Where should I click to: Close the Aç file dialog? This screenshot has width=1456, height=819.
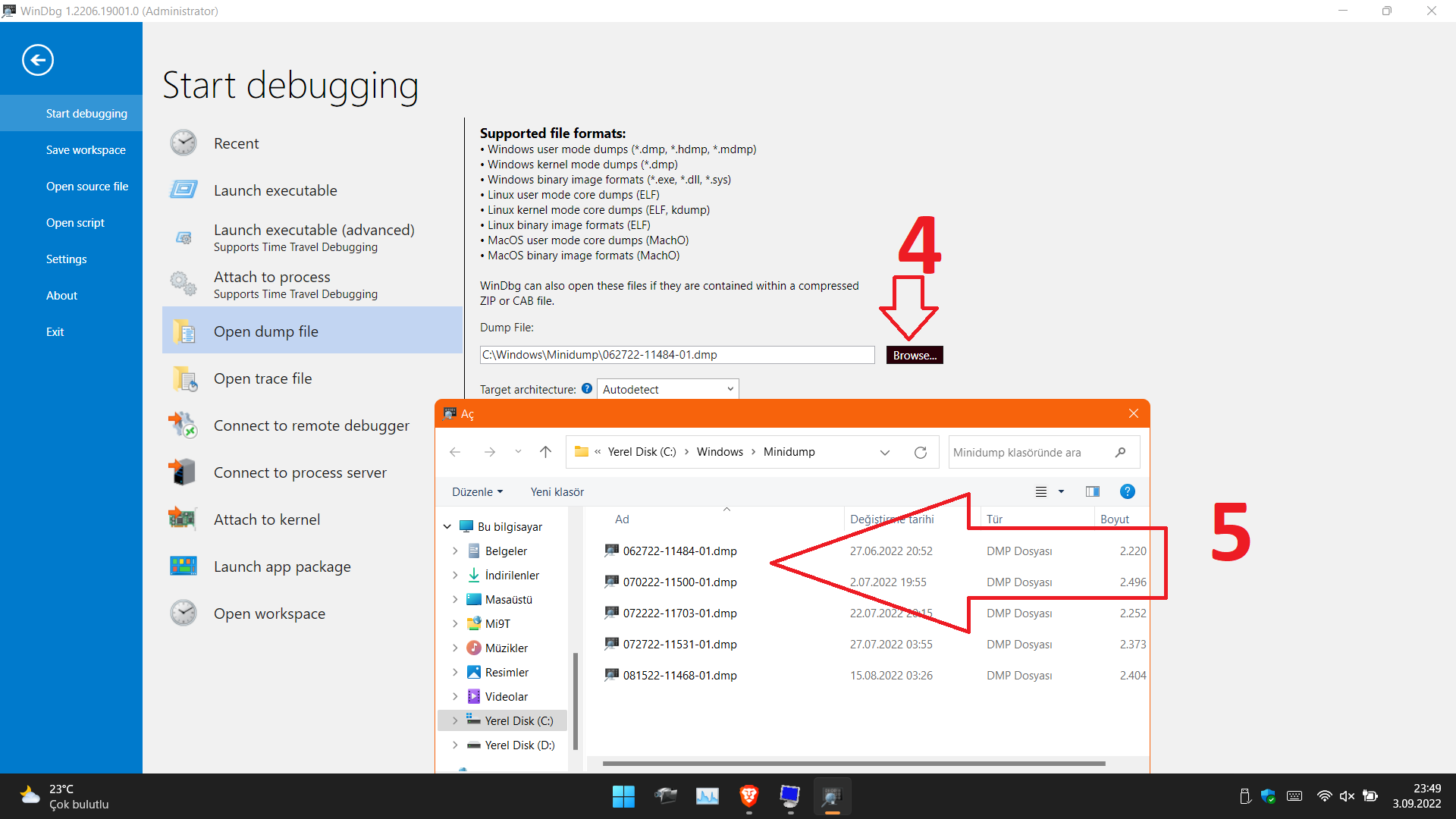tap(1134, 413)
